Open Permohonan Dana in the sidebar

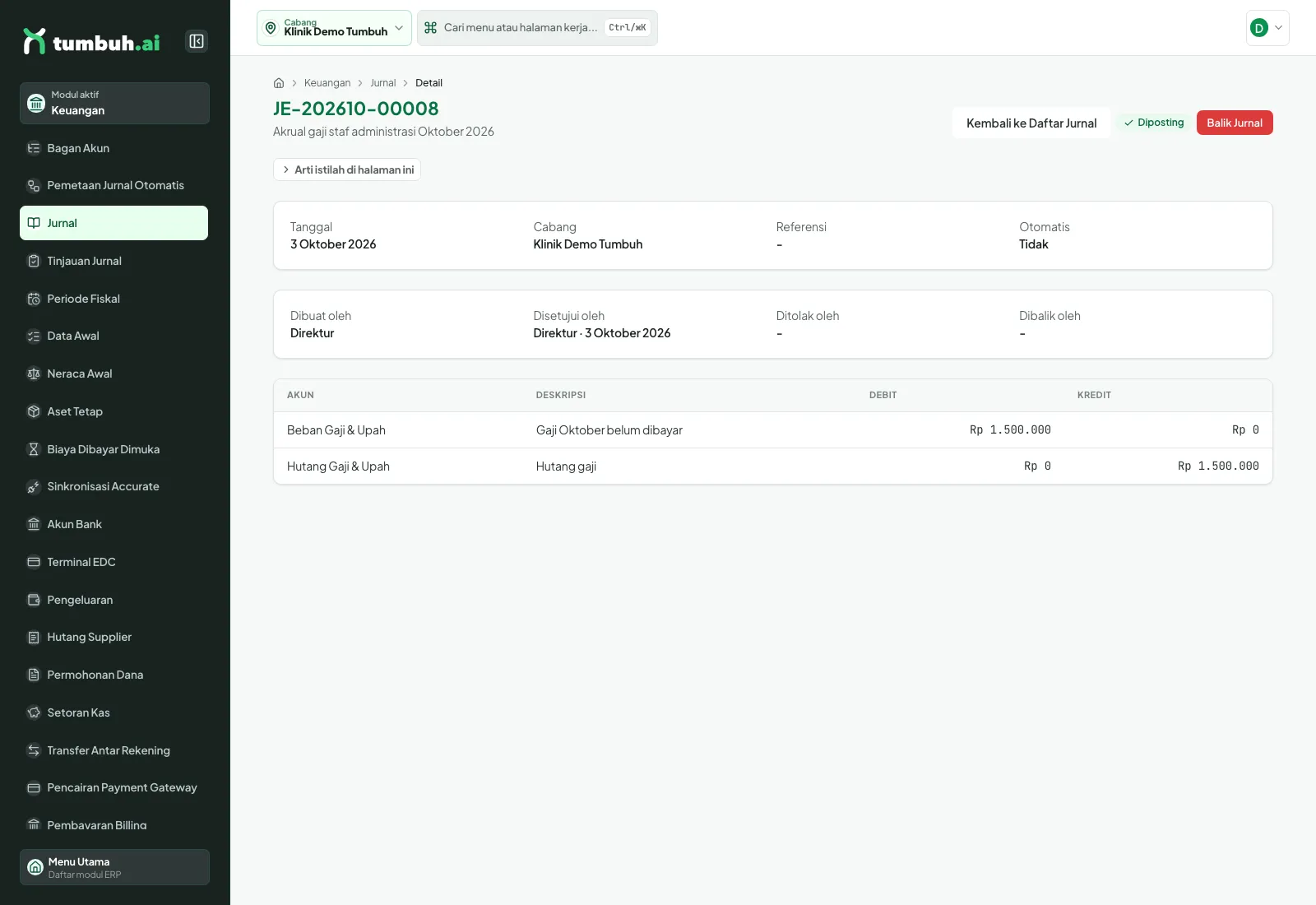[x=114, y=675]
